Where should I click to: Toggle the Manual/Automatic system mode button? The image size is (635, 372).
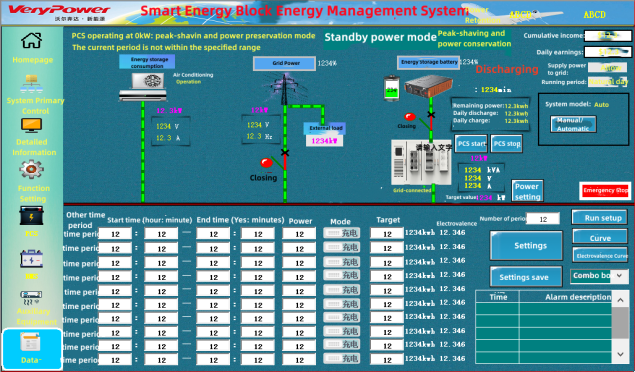[x=573, y=124]
